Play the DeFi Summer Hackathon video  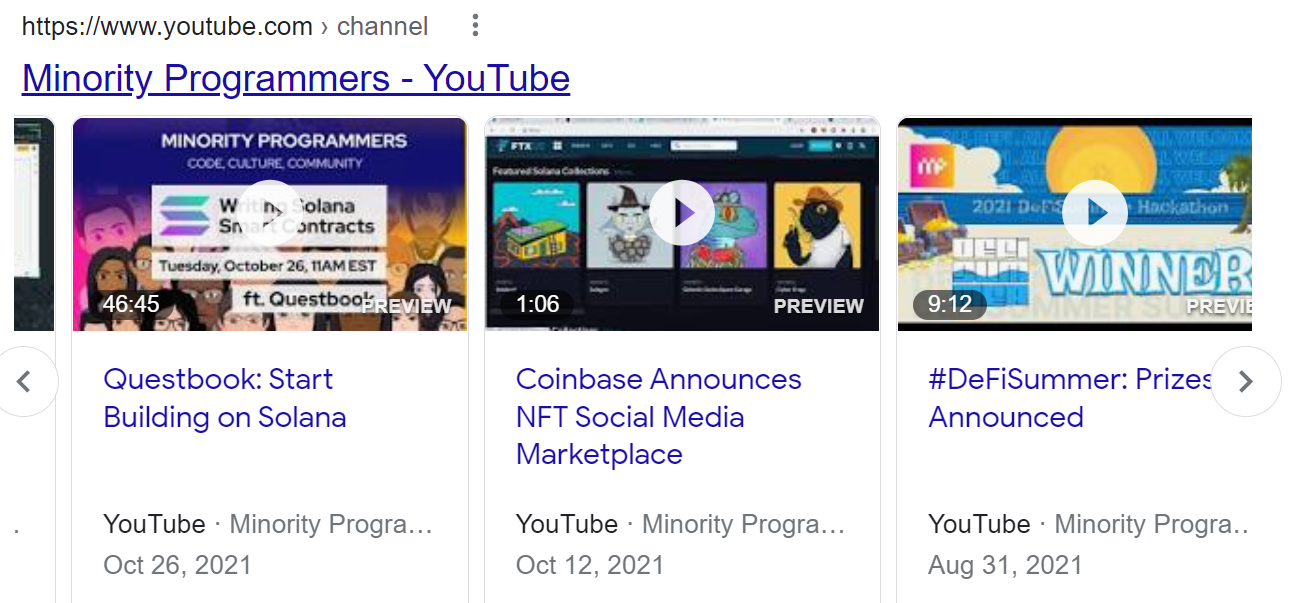[1094, 212]
